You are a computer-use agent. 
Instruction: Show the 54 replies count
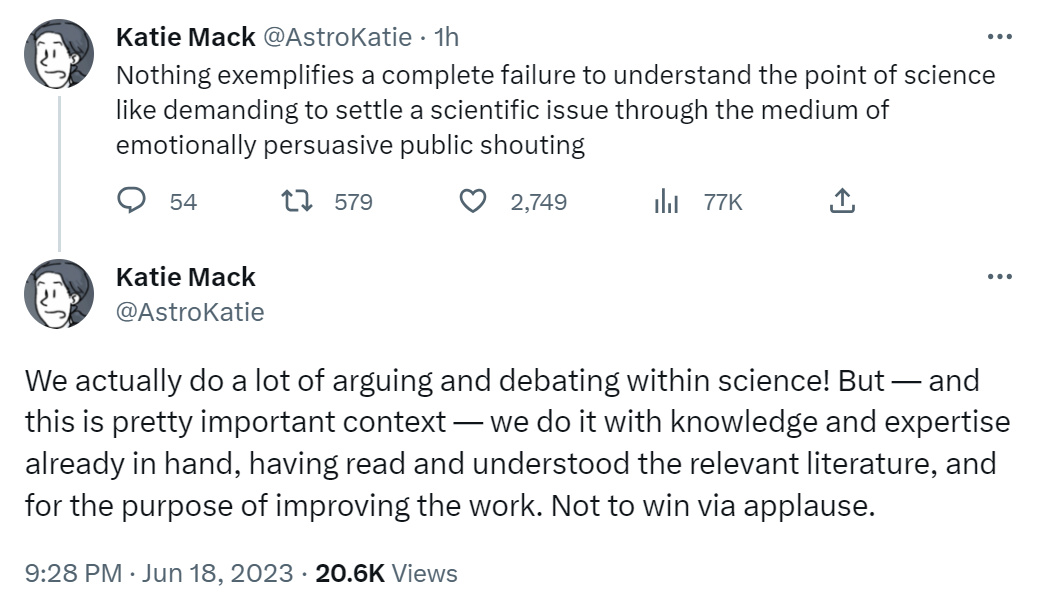184,202
